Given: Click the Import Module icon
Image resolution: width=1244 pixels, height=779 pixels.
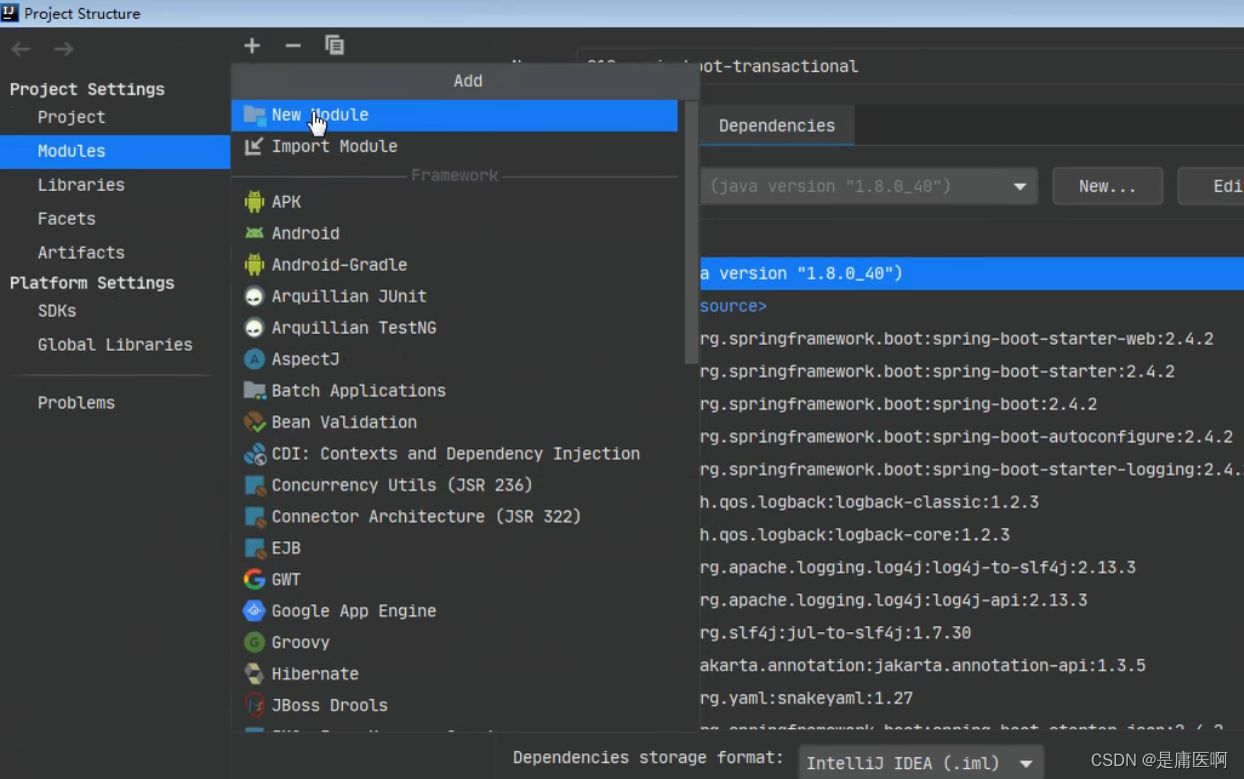Looking at the screenshot, I should click(254, 146).
